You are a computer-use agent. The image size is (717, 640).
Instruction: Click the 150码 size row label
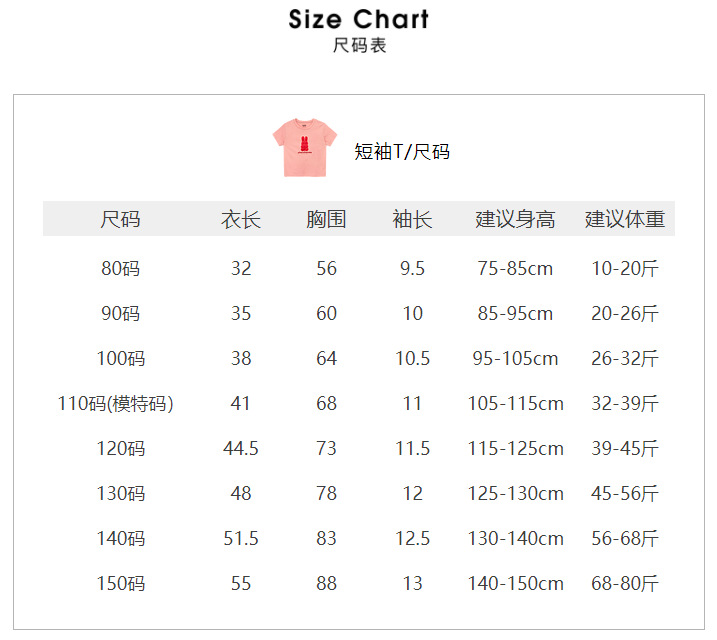[x=121, y=584]
